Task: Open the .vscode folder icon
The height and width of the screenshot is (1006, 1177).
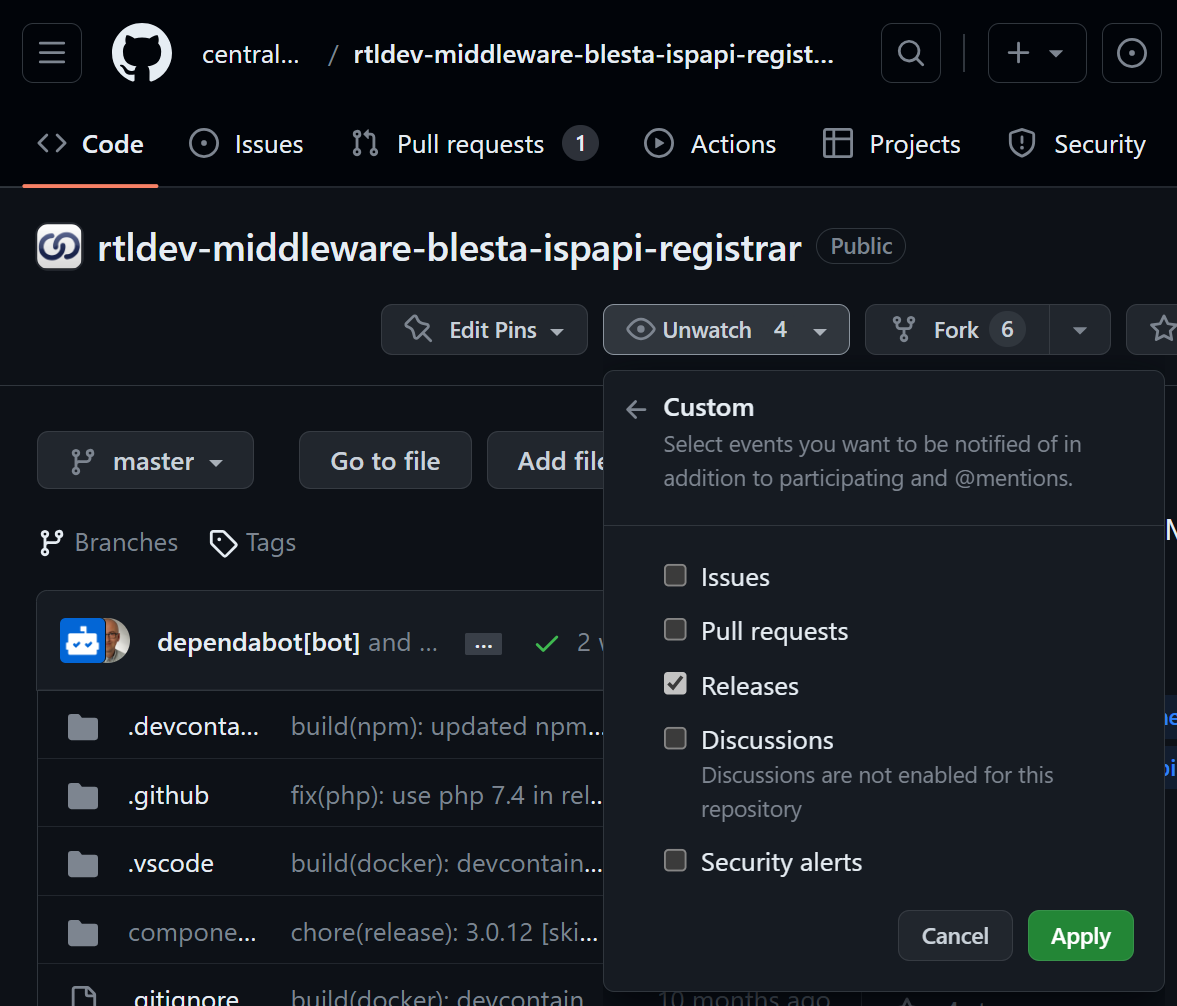Action: 83,864
